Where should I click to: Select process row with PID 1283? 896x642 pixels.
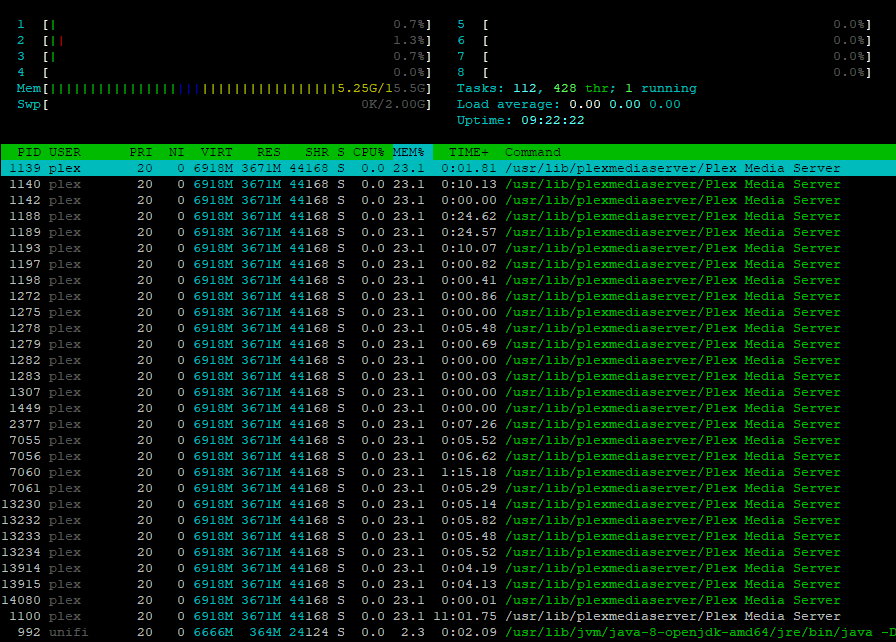tap(448, 376)
